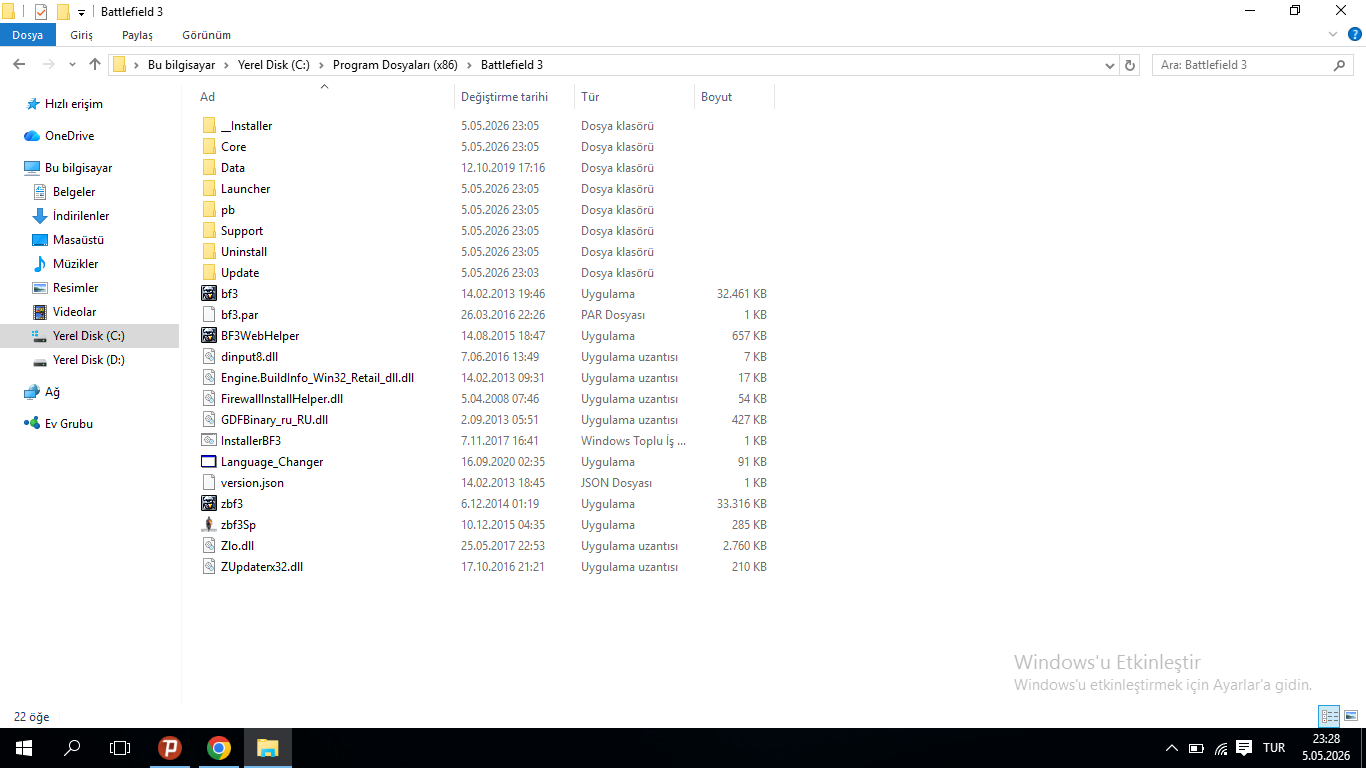This screenshot has height=768, width=1366.
Task: Open the recent locations dropdown arrow
Action: [72, 65]
